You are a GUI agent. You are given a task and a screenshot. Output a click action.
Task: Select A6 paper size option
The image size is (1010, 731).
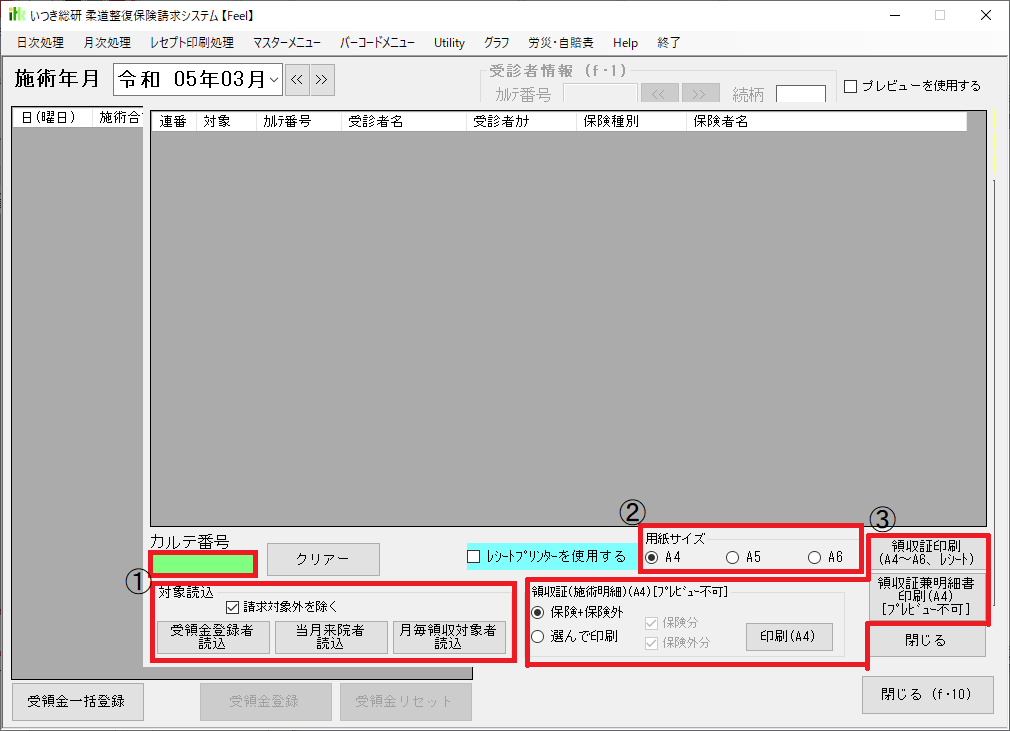click(x=814, y=557)
